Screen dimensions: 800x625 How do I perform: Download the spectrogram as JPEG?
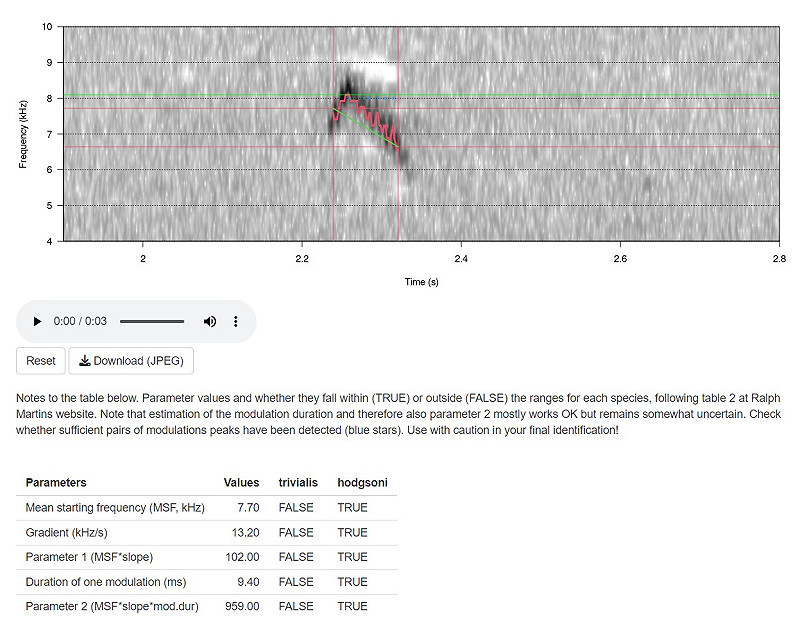(131, 361)
